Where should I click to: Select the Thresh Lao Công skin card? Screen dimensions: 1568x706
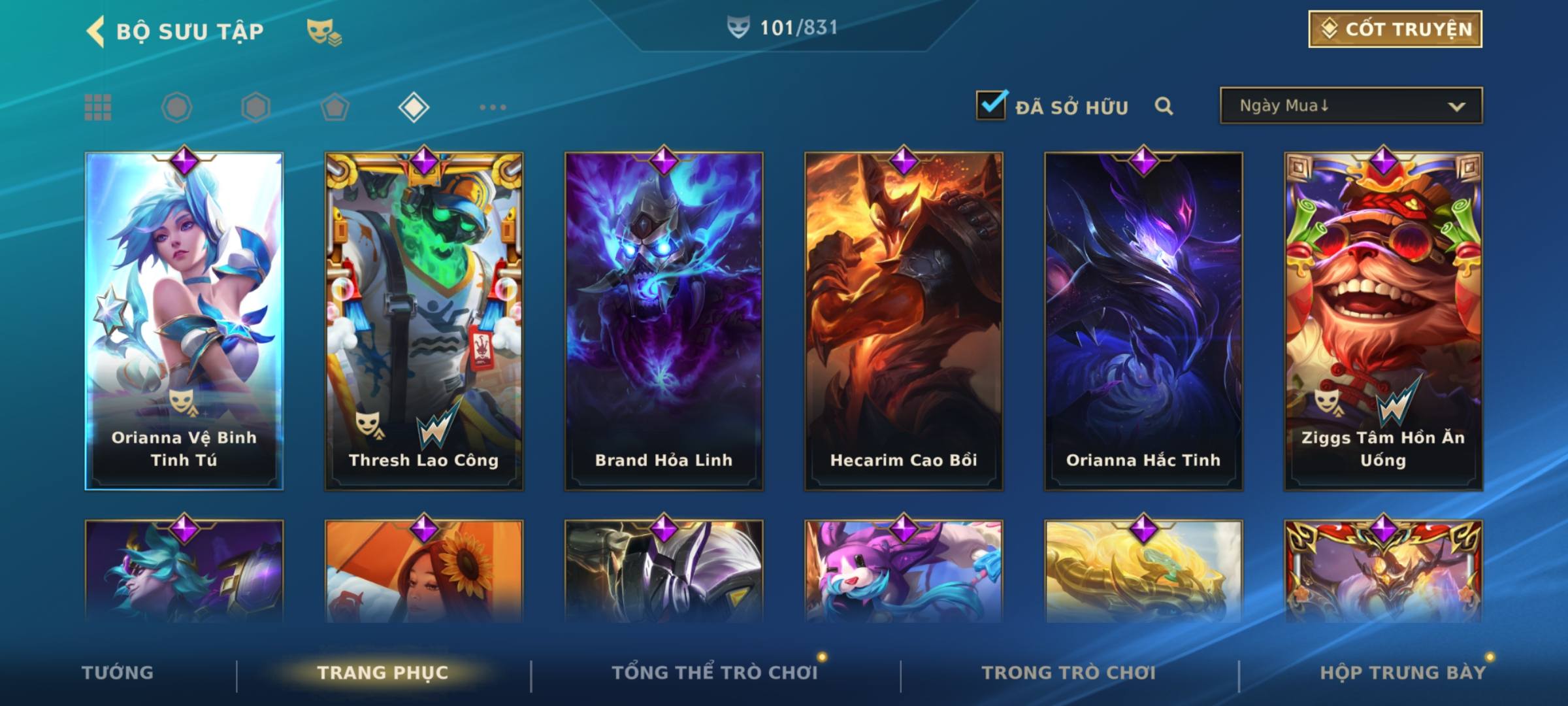[x=424, y=320]
